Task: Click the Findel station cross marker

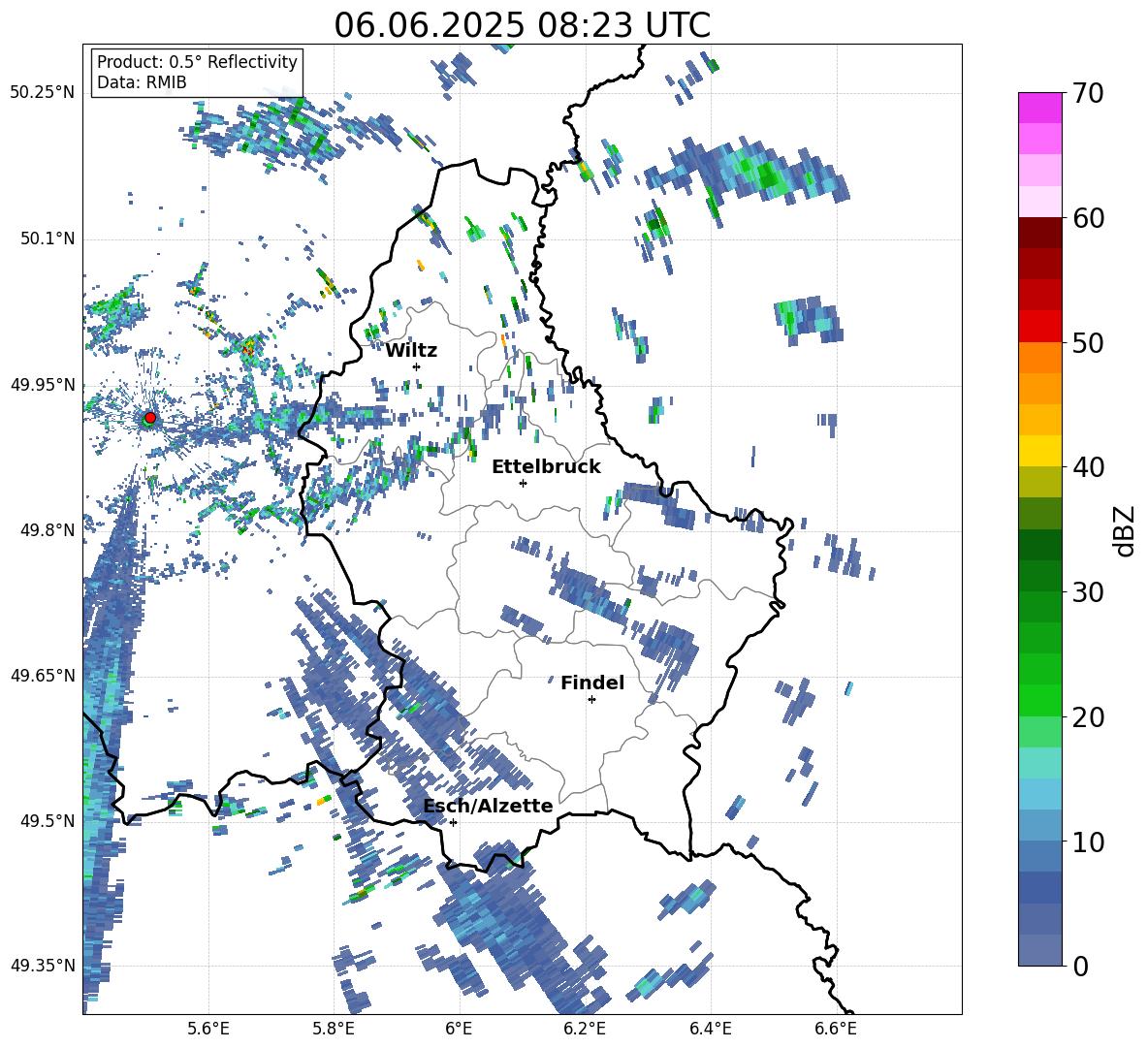Action: point(591,700)
